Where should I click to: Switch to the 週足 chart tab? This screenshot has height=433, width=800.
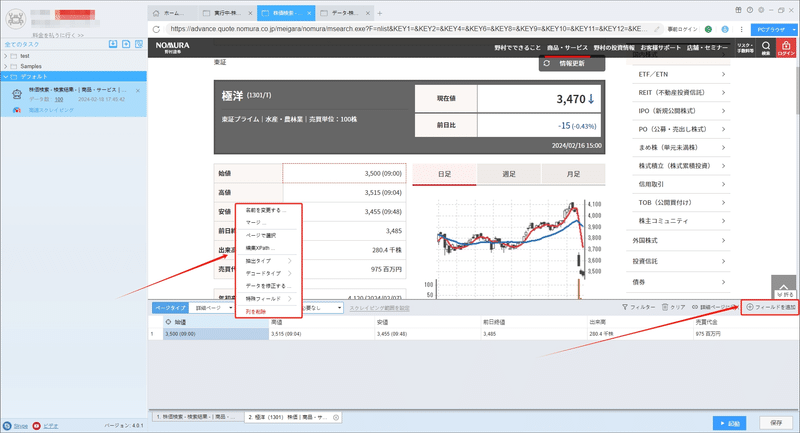click(x=509, y=174)
